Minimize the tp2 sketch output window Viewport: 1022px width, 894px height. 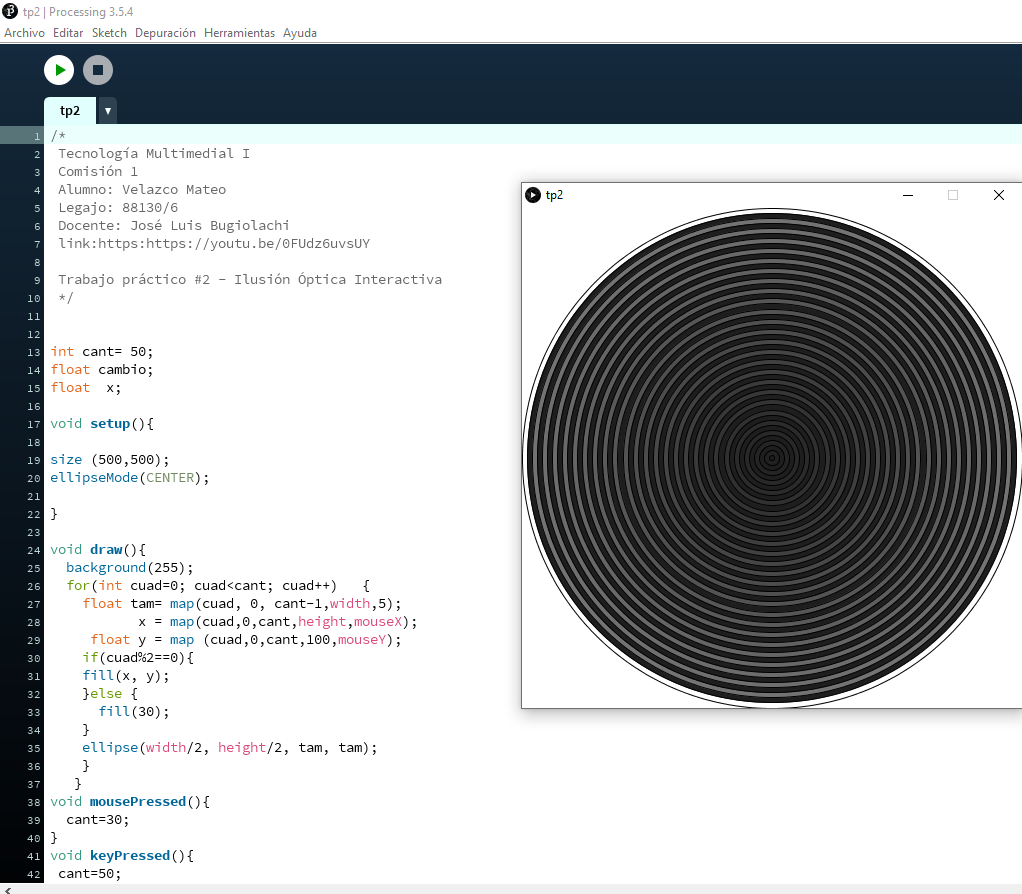[x=908, y=195]
